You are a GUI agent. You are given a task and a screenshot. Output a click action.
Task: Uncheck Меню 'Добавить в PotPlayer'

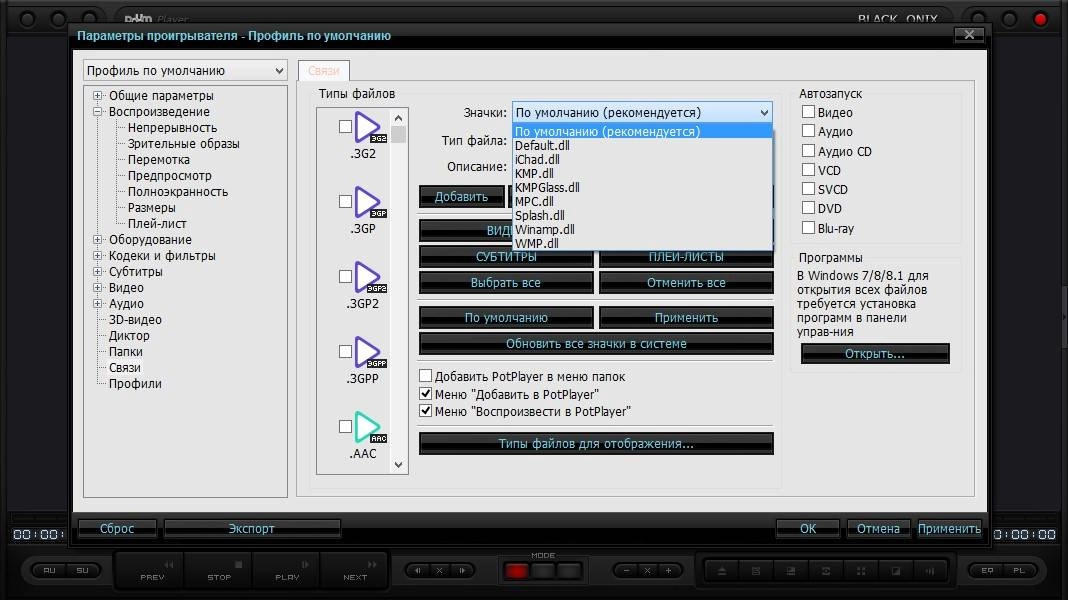click(426, 394)
